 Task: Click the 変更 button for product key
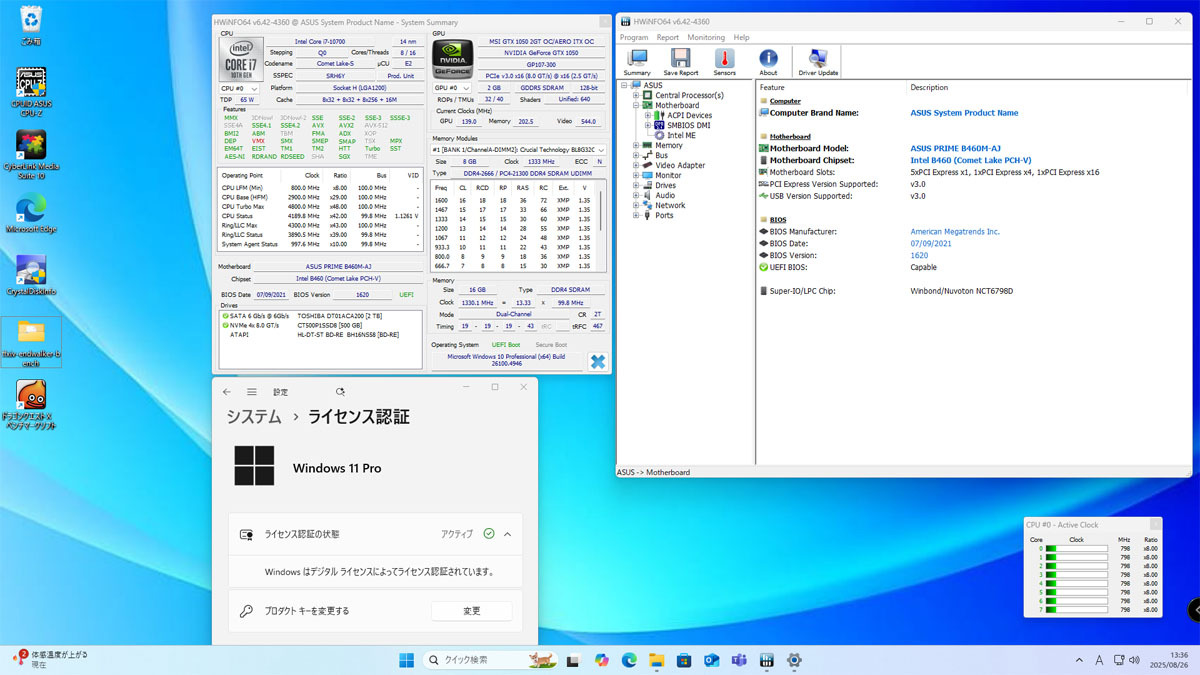(472, 611)
